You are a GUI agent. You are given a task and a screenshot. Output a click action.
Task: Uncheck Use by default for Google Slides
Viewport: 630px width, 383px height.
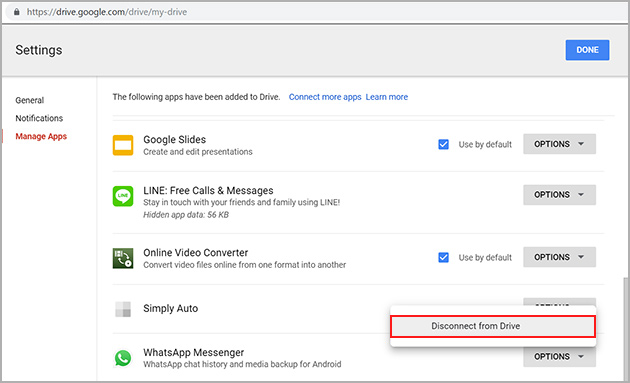(444, 144)
